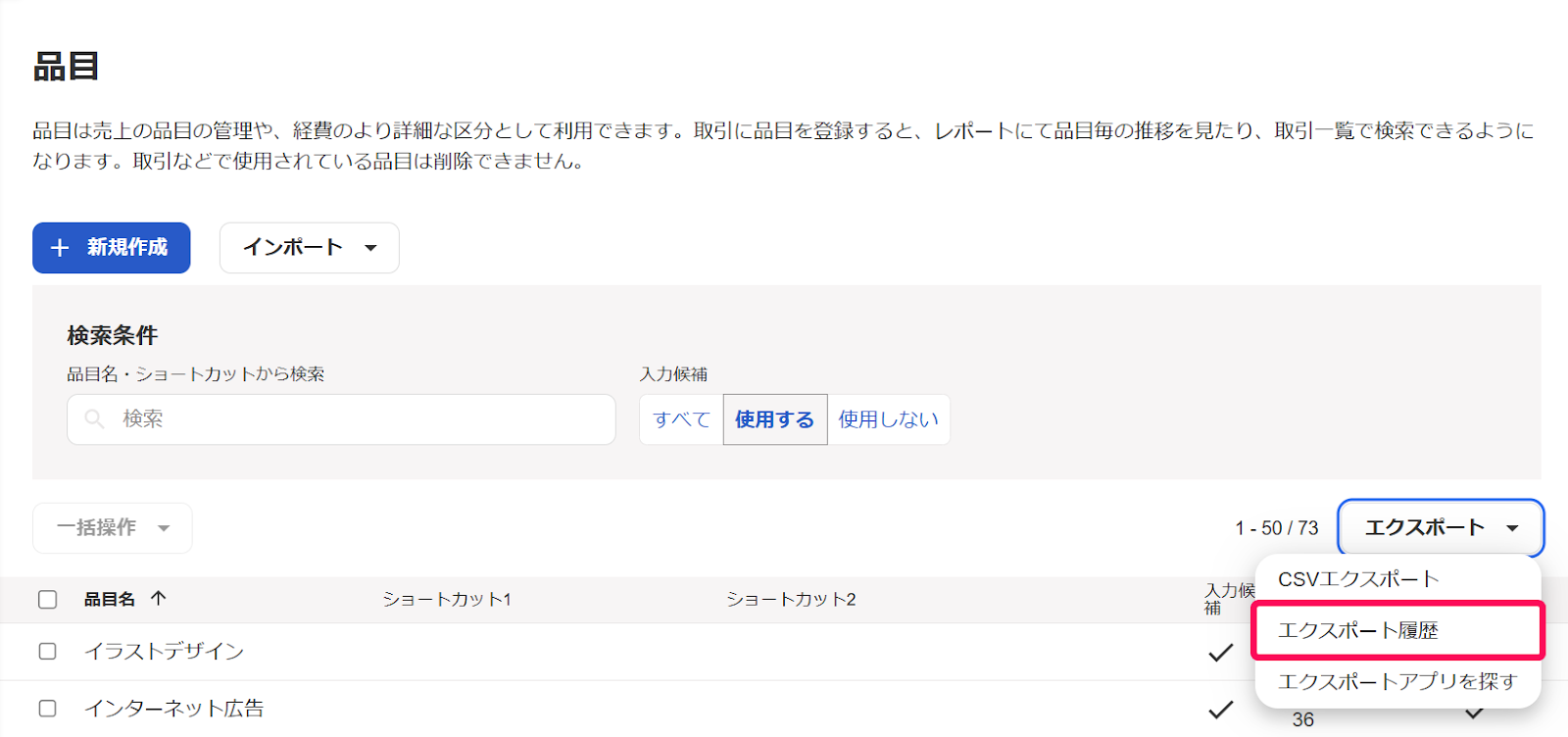Image resolution: width=1568 pixels, height=737 pixels.
Task: Create a new item with 新規作成
Action: pyautogui.click(x=112, y=248)
